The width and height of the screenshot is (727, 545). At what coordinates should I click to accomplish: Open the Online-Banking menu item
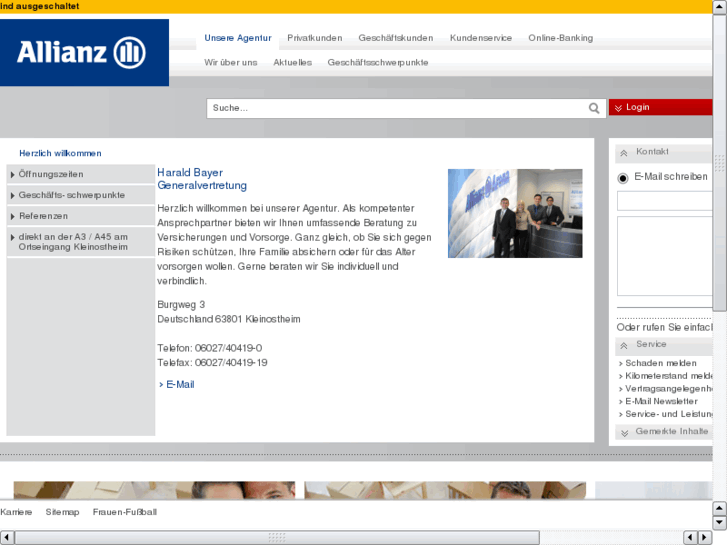pos(560,38)
